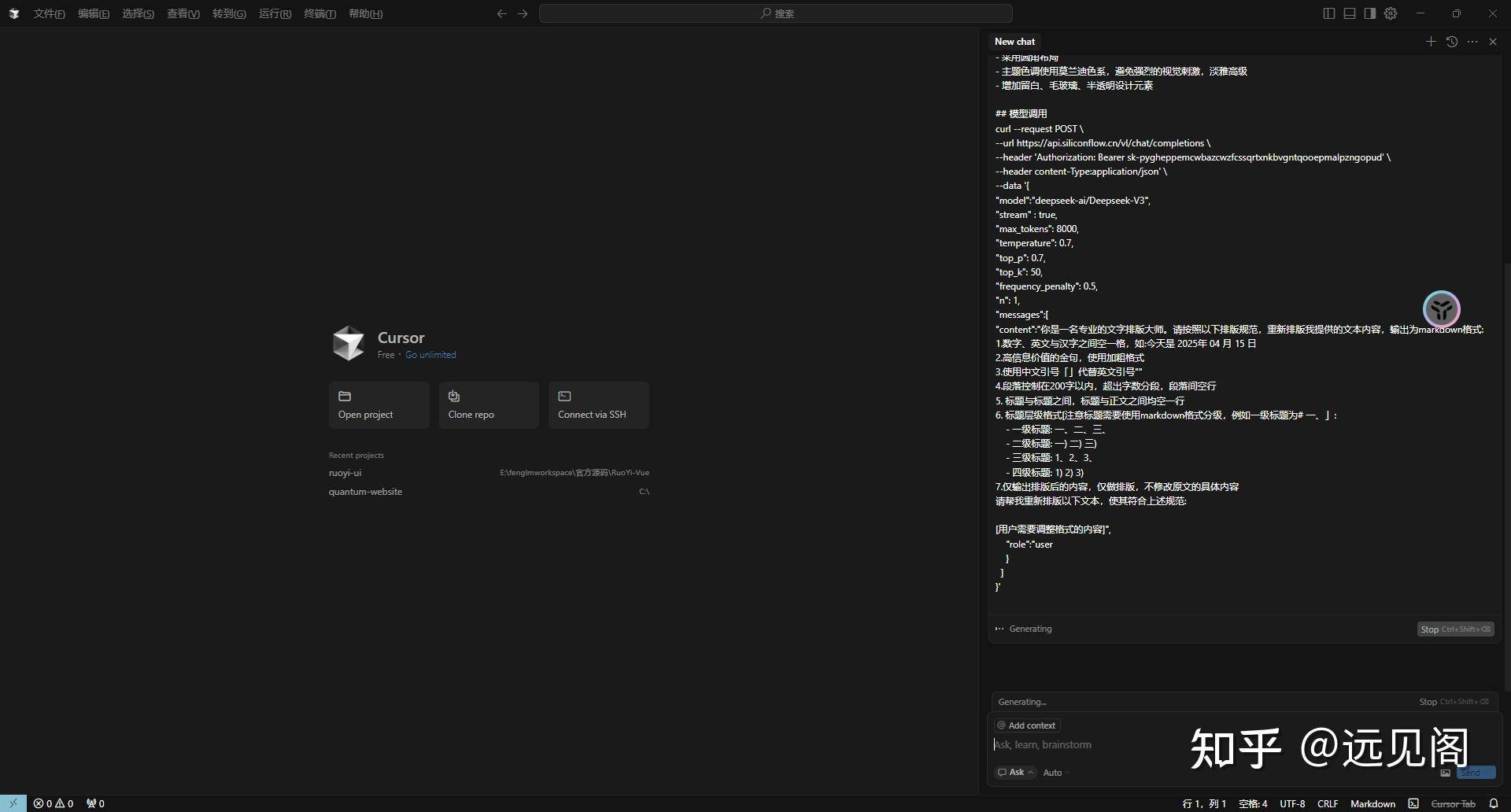Click Connect via SSH button

click(x=599, y=404)
